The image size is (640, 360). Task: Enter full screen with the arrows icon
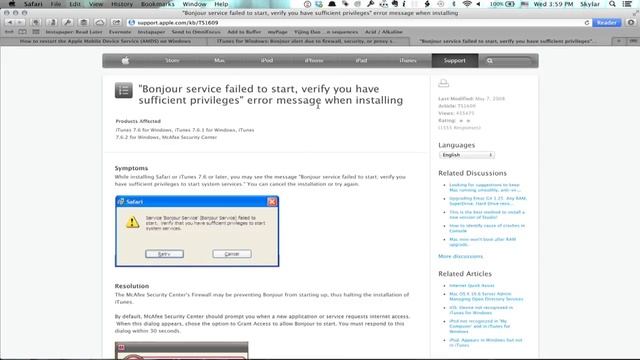pos(635,13)
